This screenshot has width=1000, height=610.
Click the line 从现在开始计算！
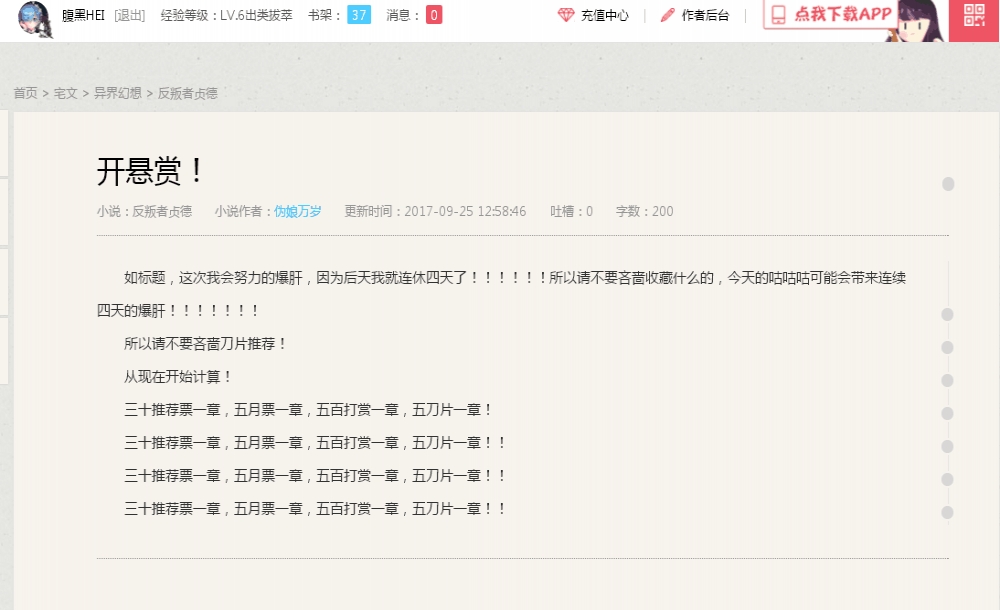[x=177, y=376]
